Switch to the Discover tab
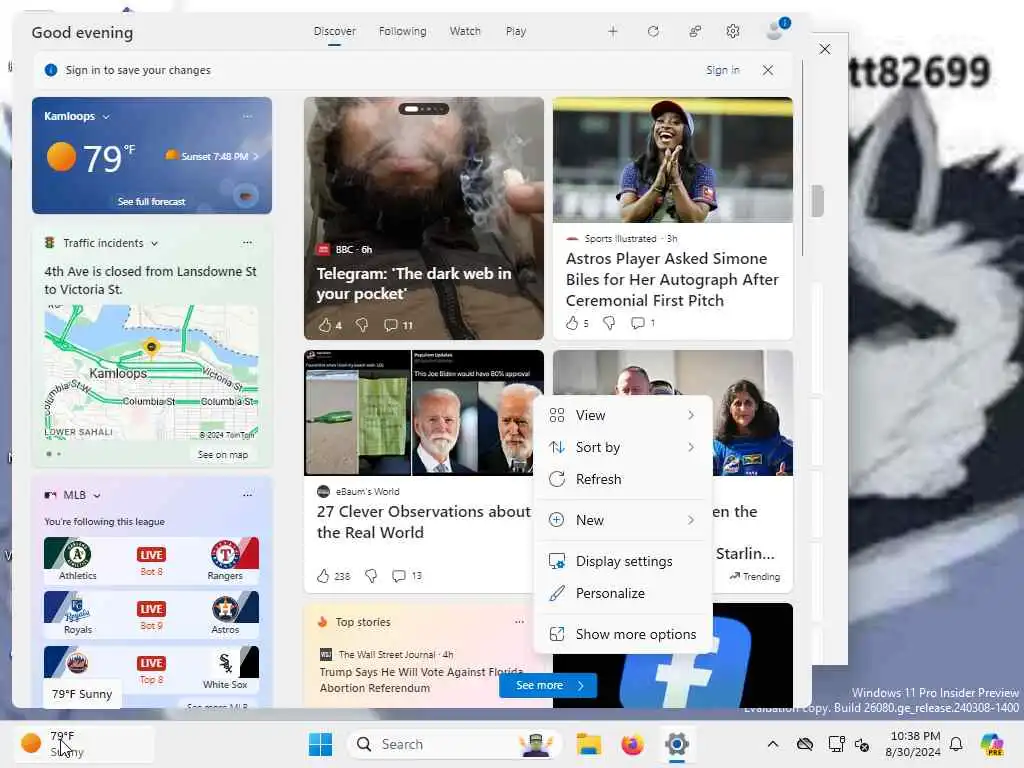The height and width of the screenshot is (768, 1024). coord(334,31)
